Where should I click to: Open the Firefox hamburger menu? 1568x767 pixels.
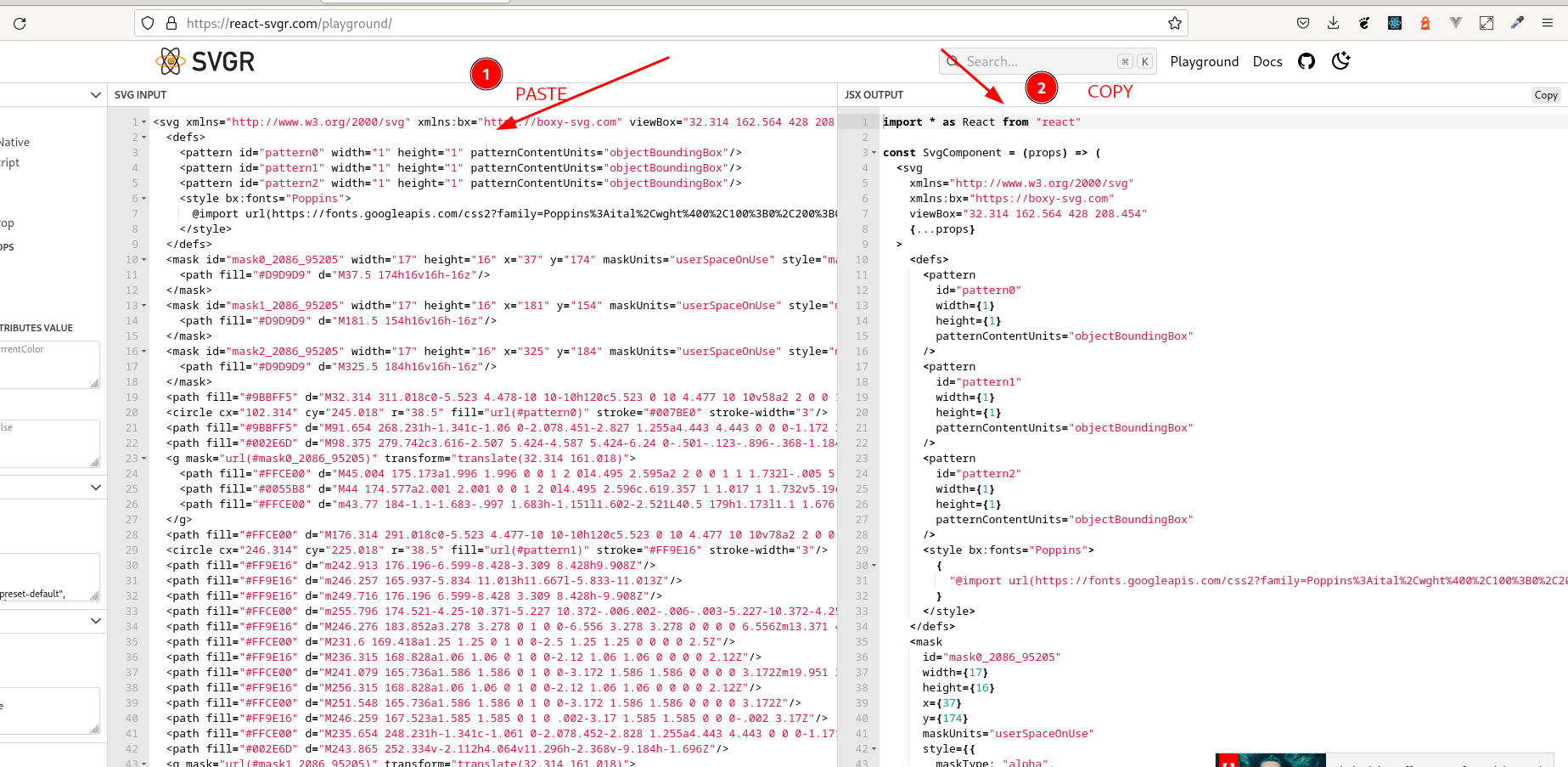(x=1548, y=23)
